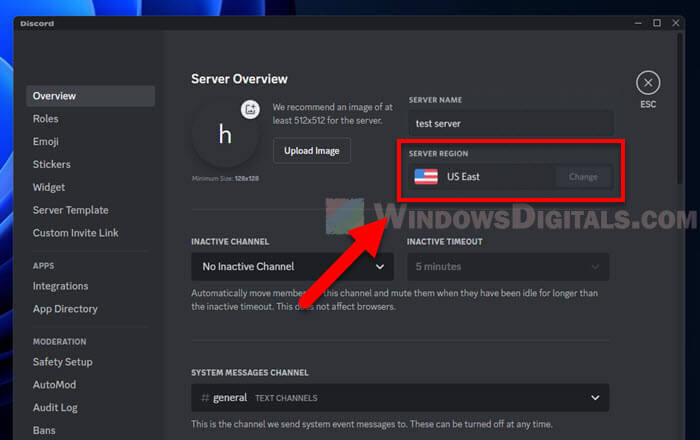Viewport: 700px width, 440px height.
Task: Click the server avatar with letter h
Action: [225, 134]
